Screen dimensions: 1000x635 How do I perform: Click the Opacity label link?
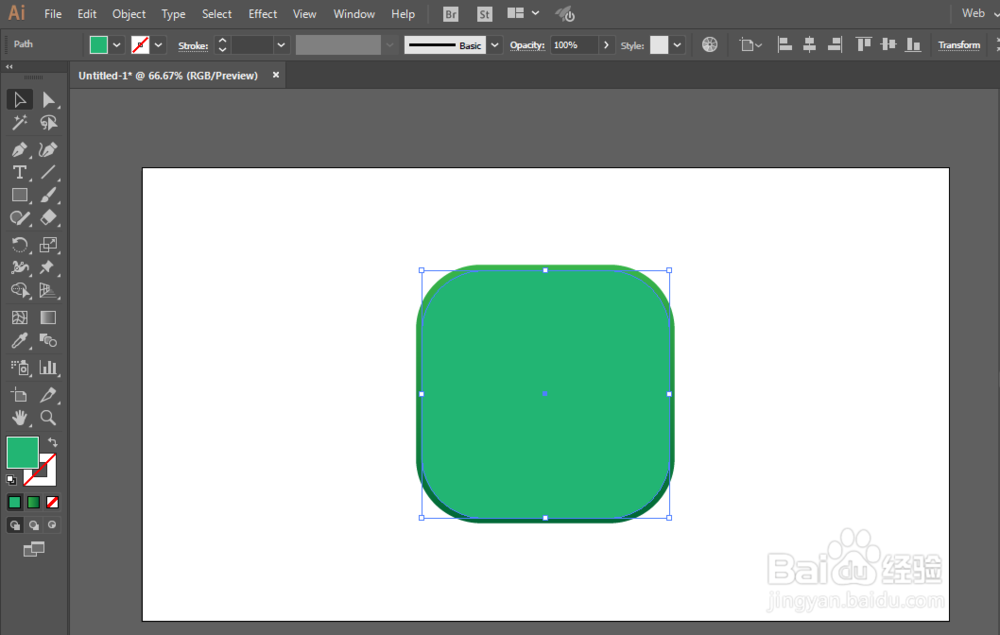pyautogui.click(x=527, y=45)
